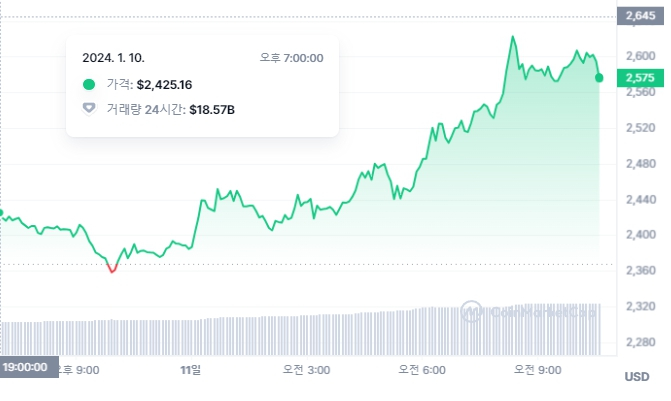The height and width of the screenshot is (401, 671).
Task: Click the highest peak of the price line
Action: 513,37
